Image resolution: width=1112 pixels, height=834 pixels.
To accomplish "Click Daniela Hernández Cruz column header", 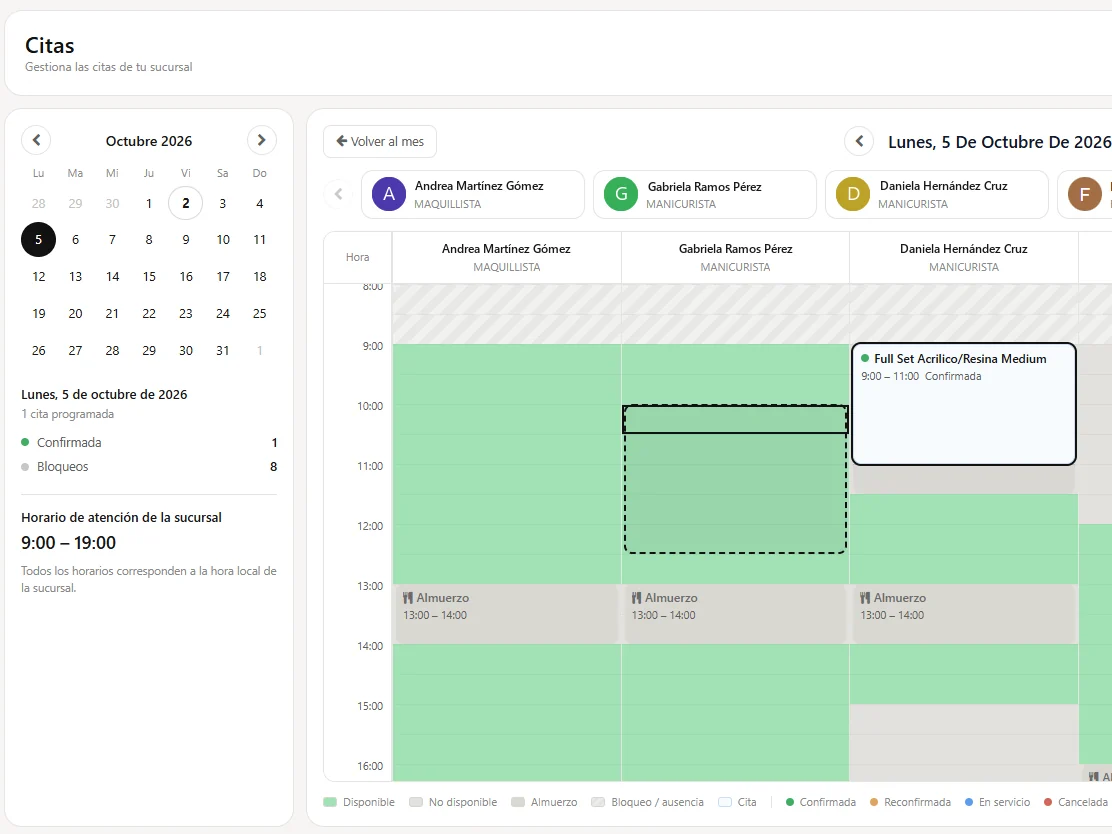I will 964,257.
